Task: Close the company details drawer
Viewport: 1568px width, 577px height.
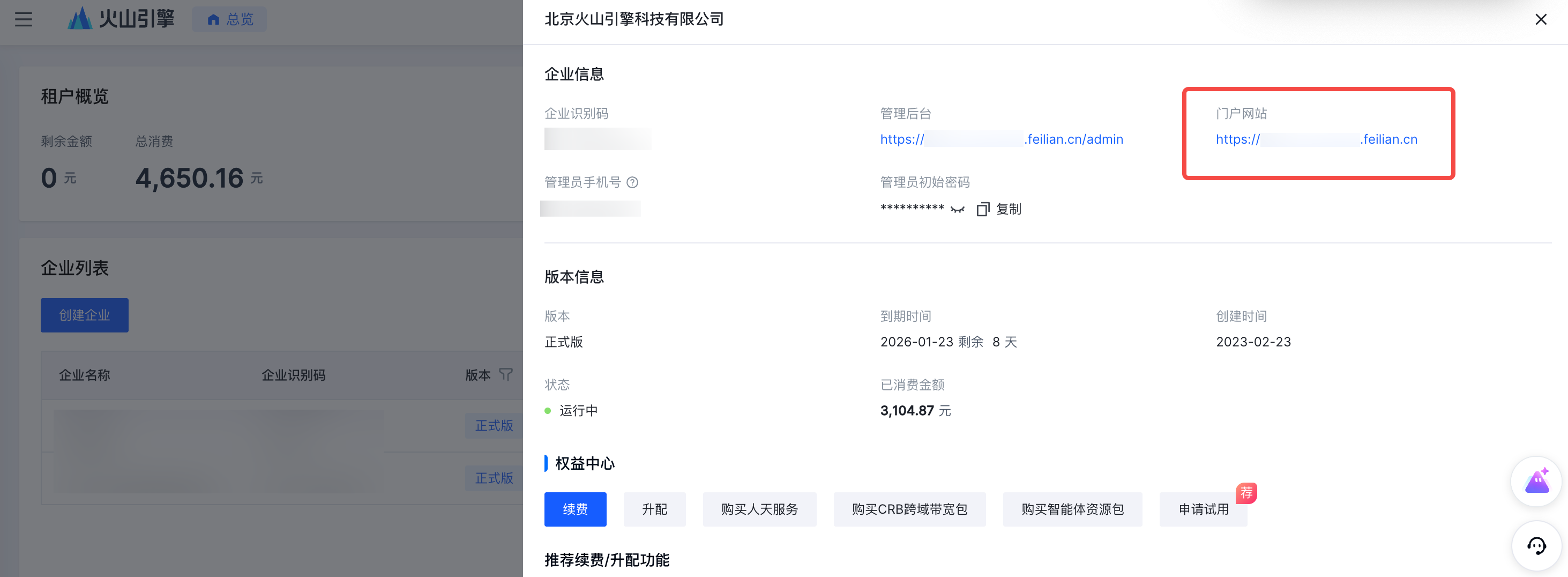Action: click(1541, 19)
